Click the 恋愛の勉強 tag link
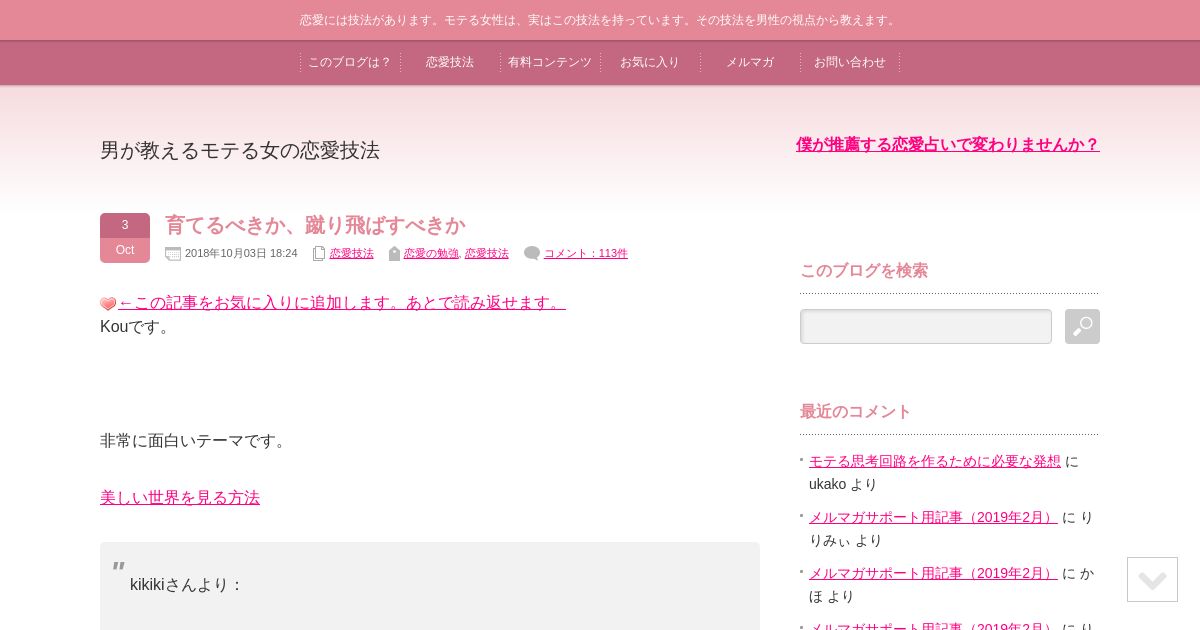1200x630 pixels. tap(431, 254)
